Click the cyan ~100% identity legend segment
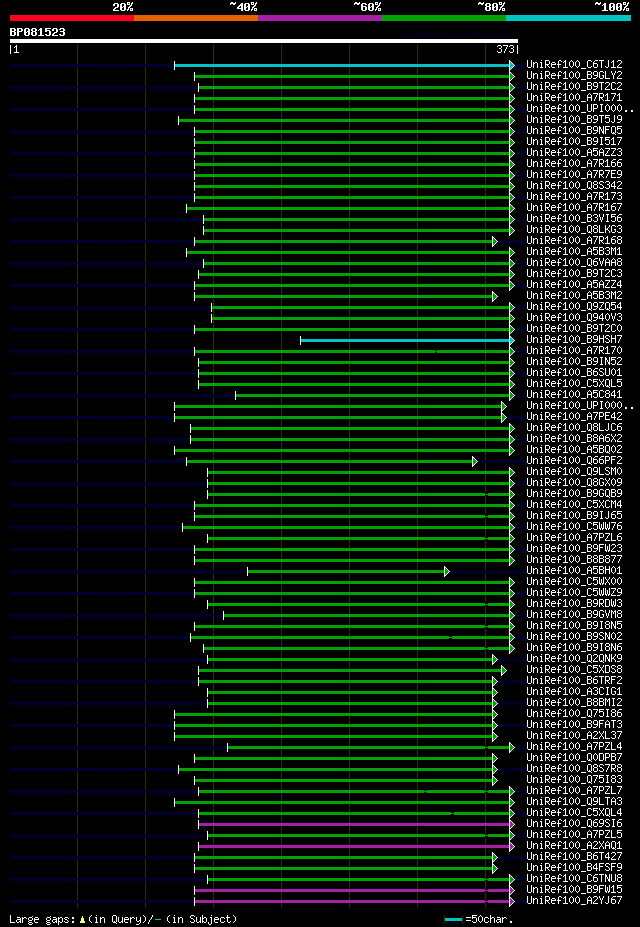This screenshot has height=927, width=640. 568,18
